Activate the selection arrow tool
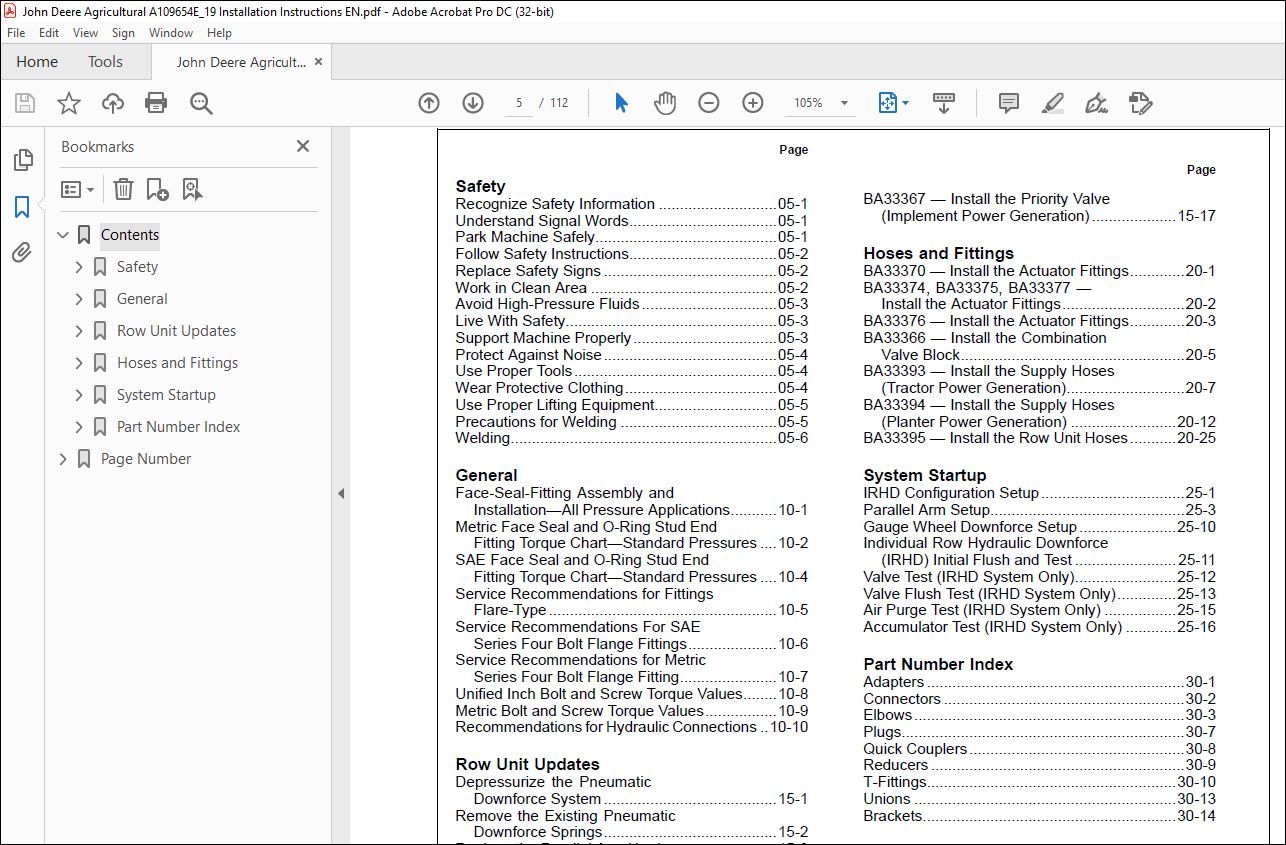 pyautogui.click(x=621, y=103)
